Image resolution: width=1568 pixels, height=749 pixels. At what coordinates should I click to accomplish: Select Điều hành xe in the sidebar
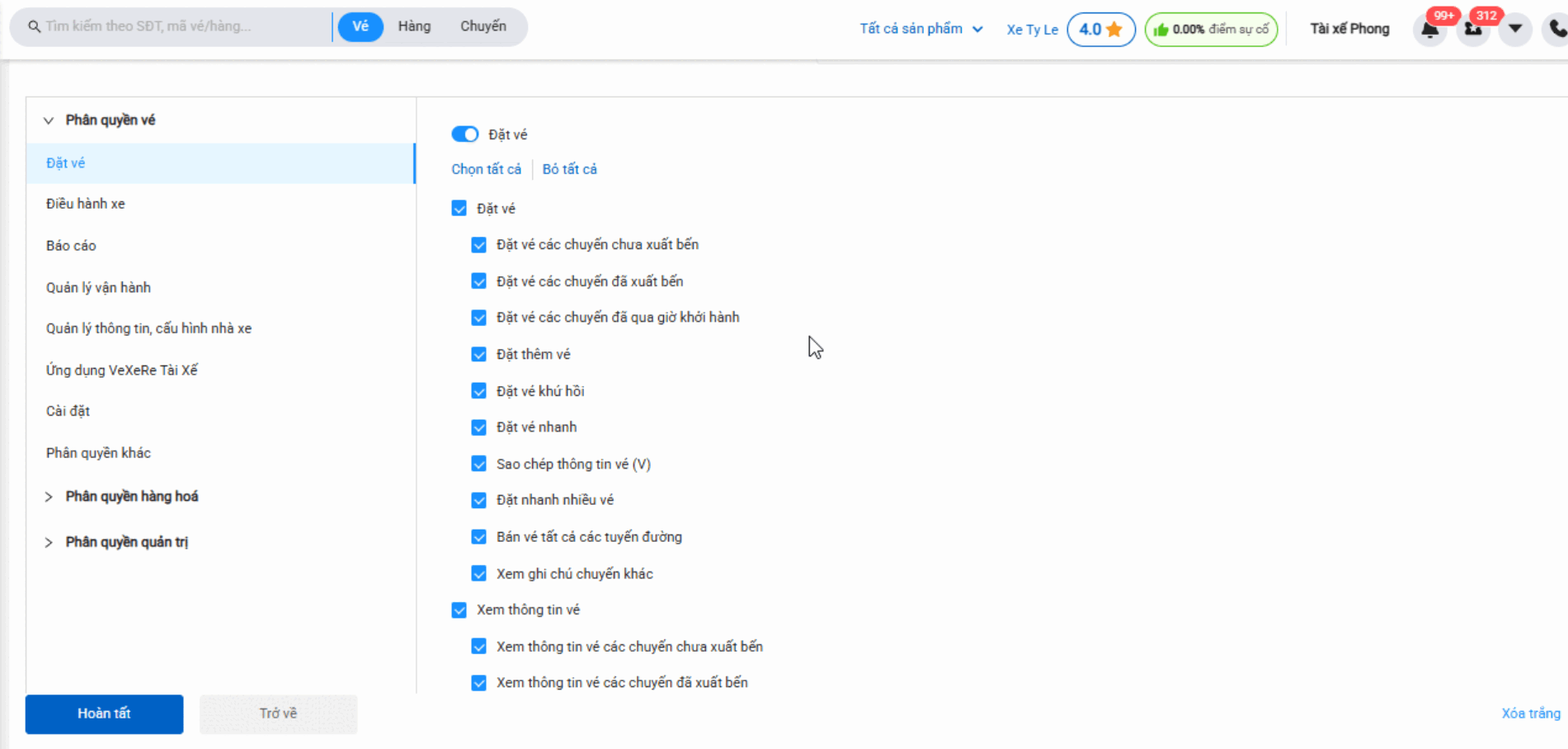click(x=86, y=204)
